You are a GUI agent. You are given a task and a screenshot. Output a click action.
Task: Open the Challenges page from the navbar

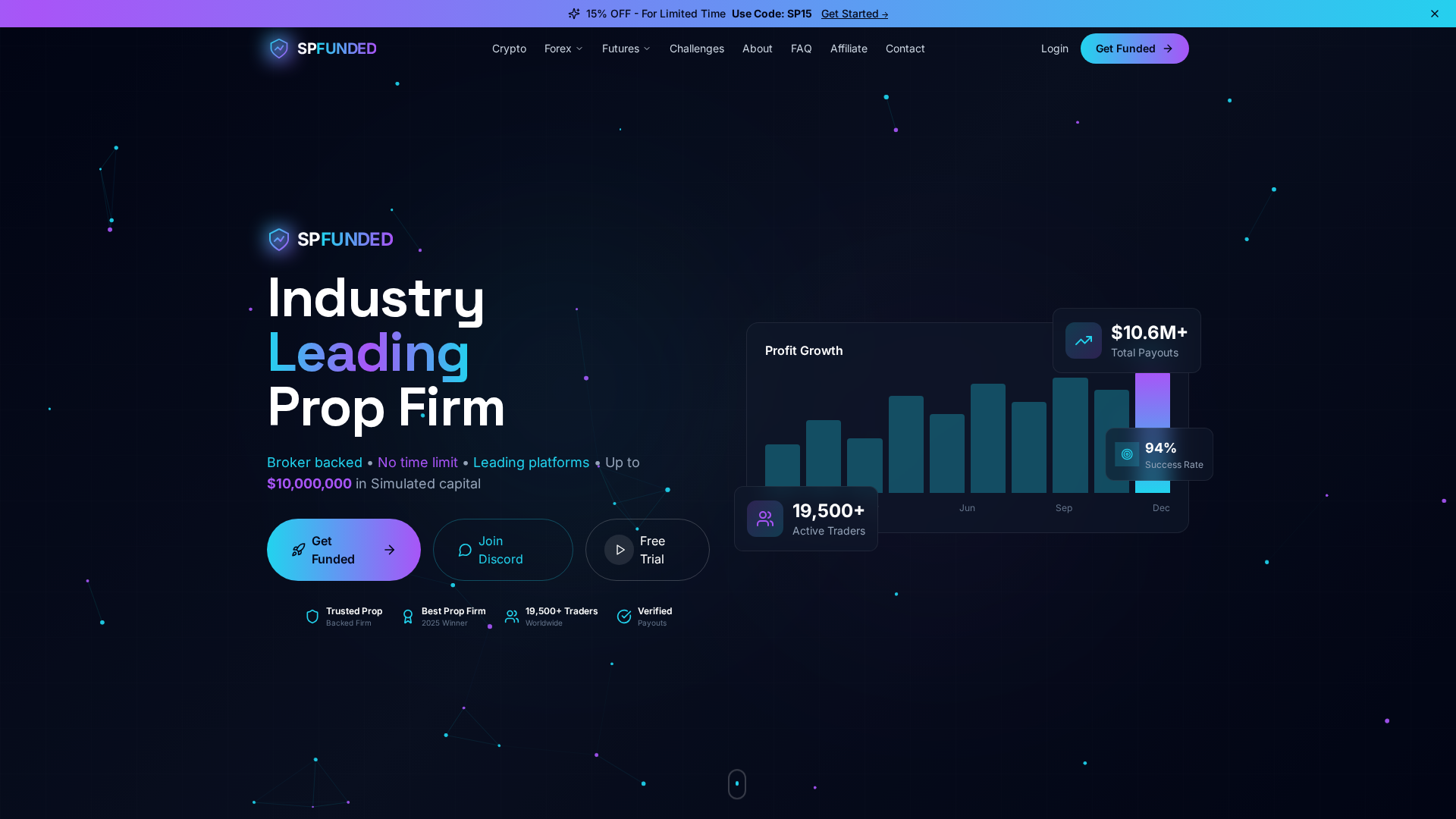pos(696,49)
